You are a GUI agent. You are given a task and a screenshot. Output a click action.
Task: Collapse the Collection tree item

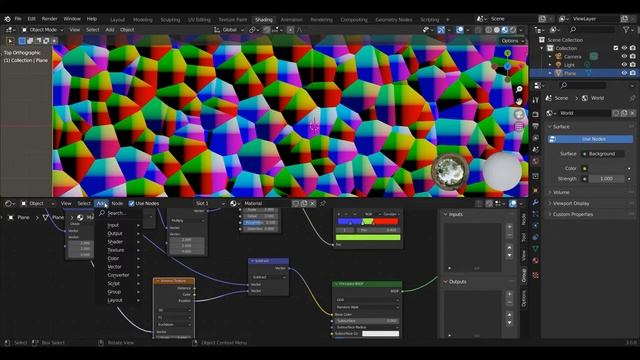pos(542,48)
